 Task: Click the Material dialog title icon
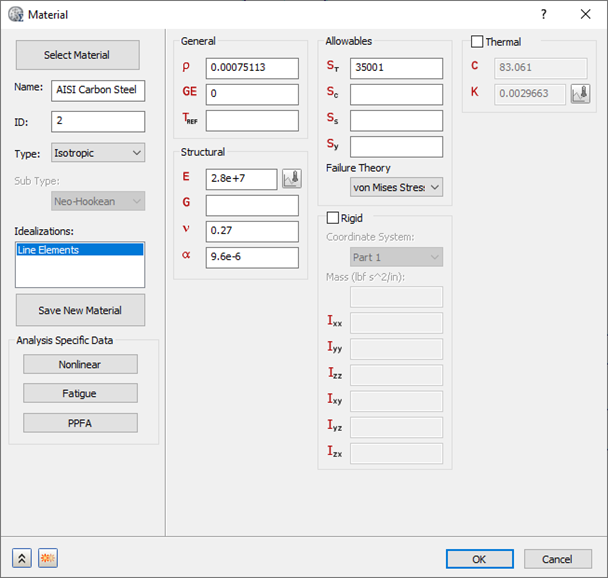pos(15,14)
